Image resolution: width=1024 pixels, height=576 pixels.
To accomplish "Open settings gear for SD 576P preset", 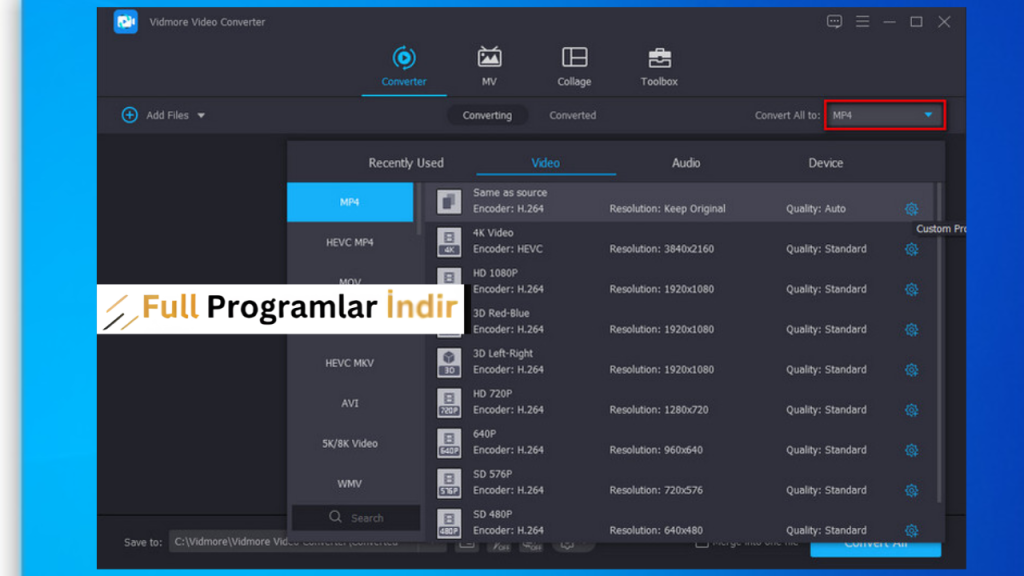I will 911,490.
